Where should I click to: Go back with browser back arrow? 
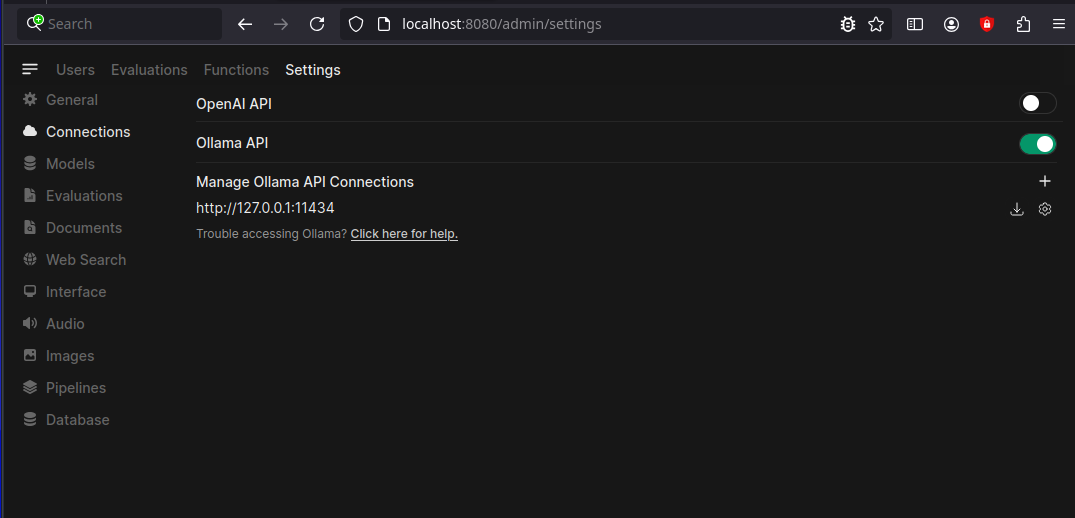pyautogui.click(x=245, y=24)
